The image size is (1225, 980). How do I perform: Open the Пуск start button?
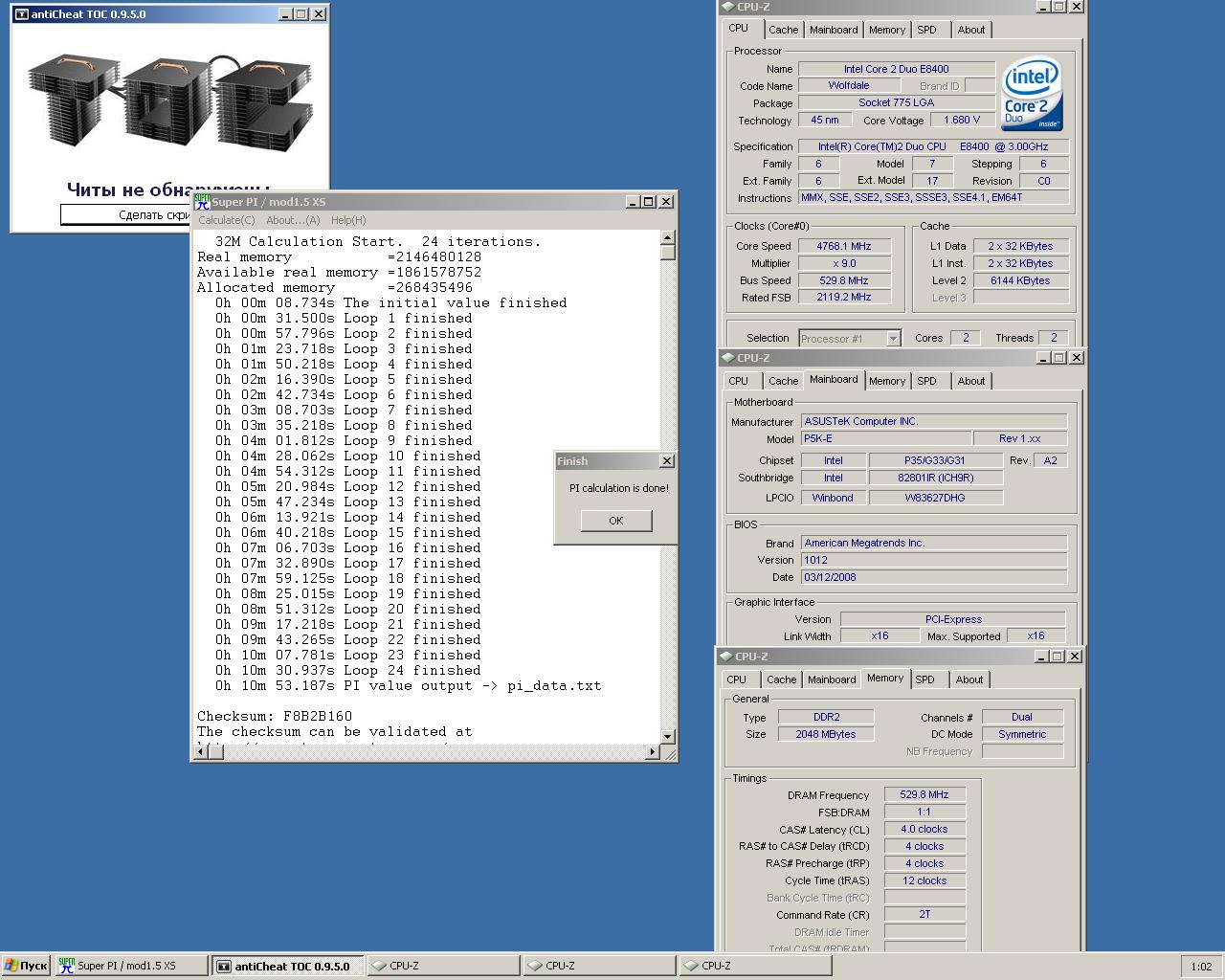(26, 966)
